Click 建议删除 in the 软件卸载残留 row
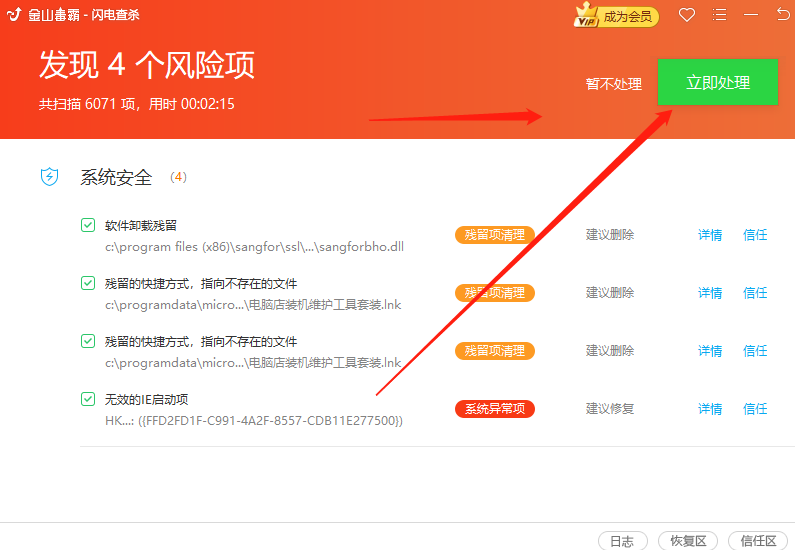The height and width of the screenshot is (550, 795). coord(610,235)
